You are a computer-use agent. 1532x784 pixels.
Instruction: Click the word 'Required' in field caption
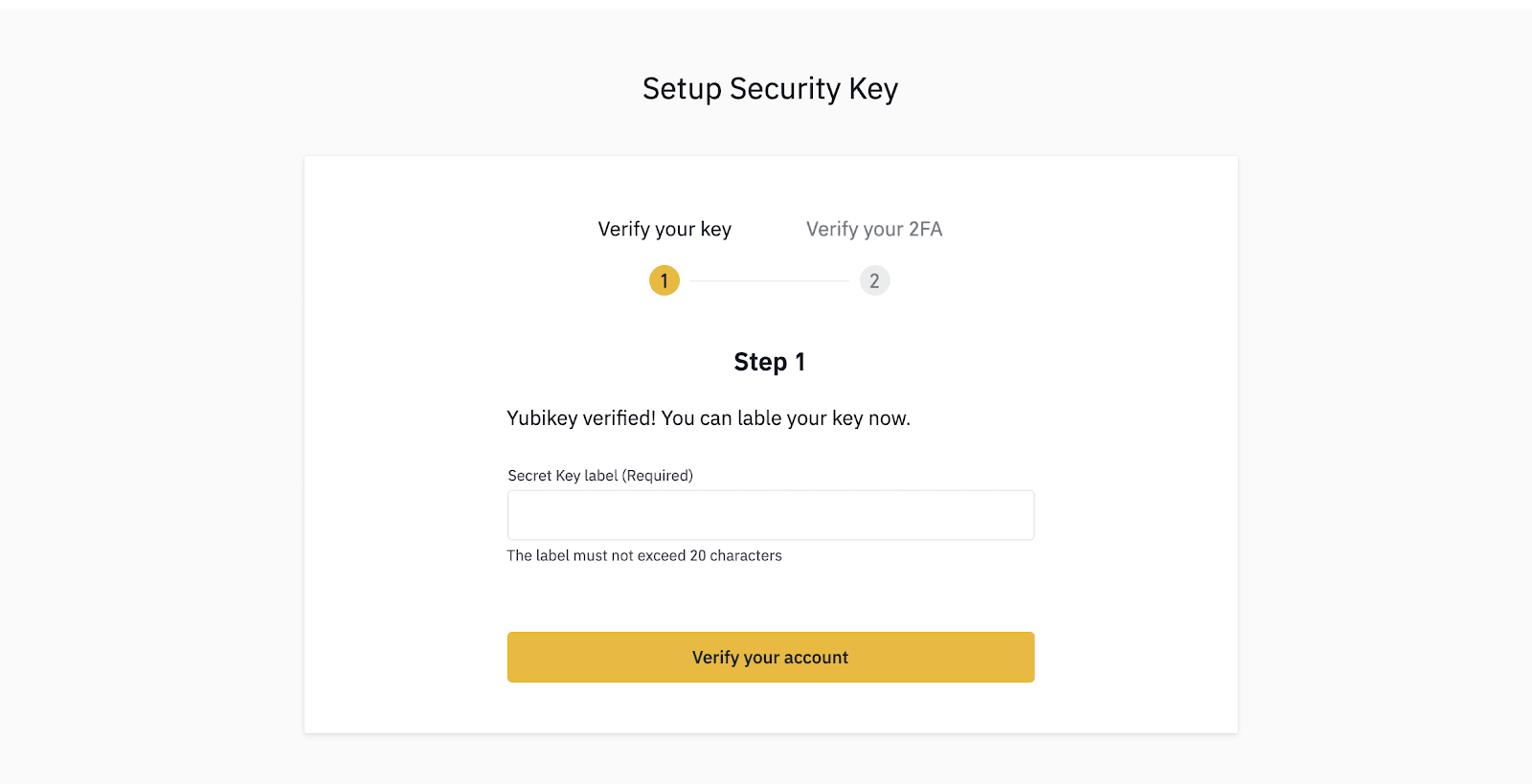pyautogui.click(x=658, y=476)
